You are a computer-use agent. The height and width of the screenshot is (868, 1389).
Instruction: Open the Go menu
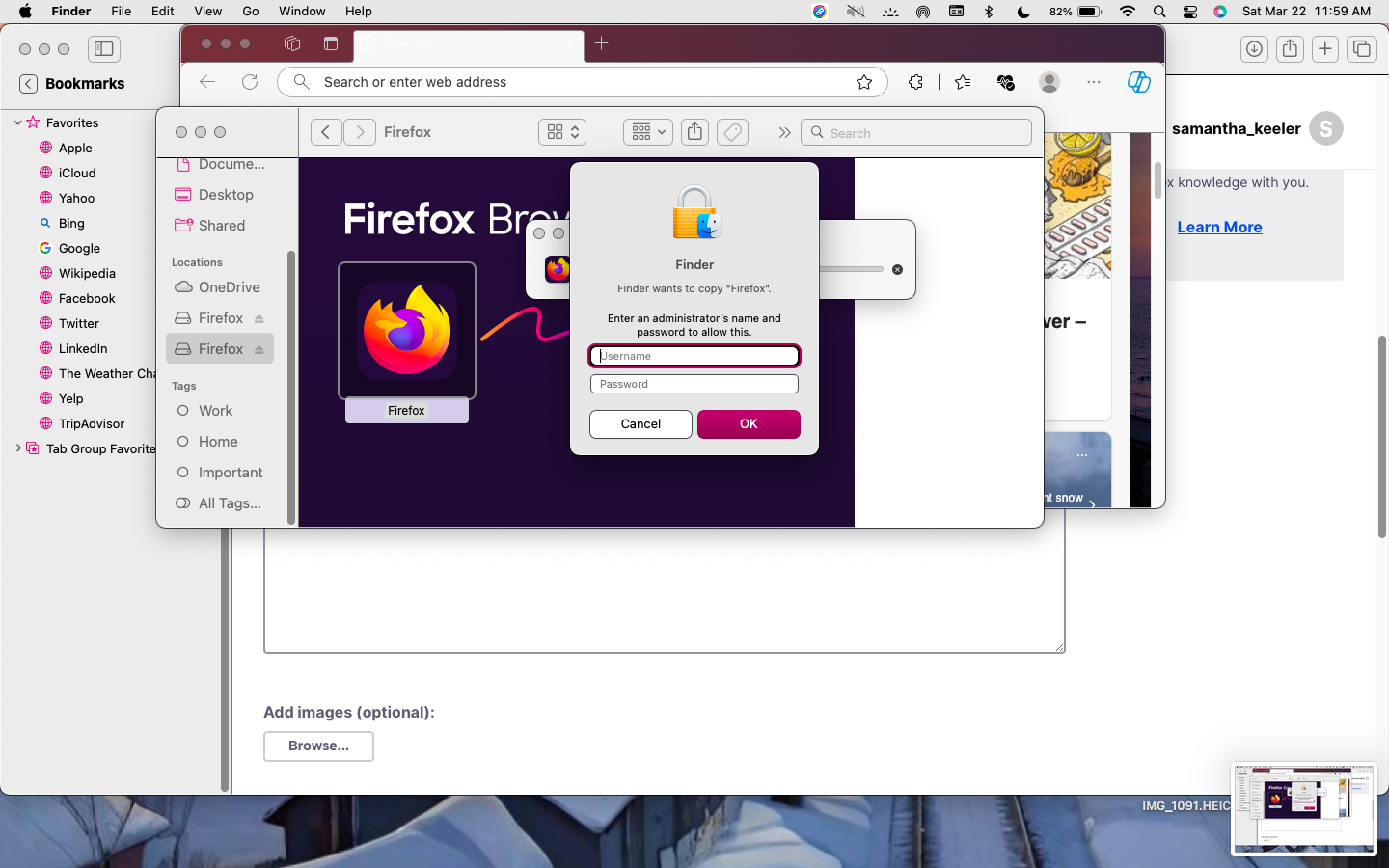251,12
